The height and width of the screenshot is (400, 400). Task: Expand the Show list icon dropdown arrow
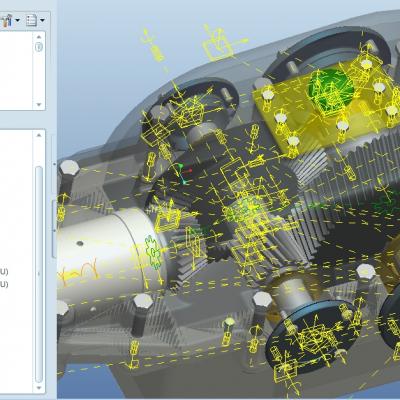point(42,20)
